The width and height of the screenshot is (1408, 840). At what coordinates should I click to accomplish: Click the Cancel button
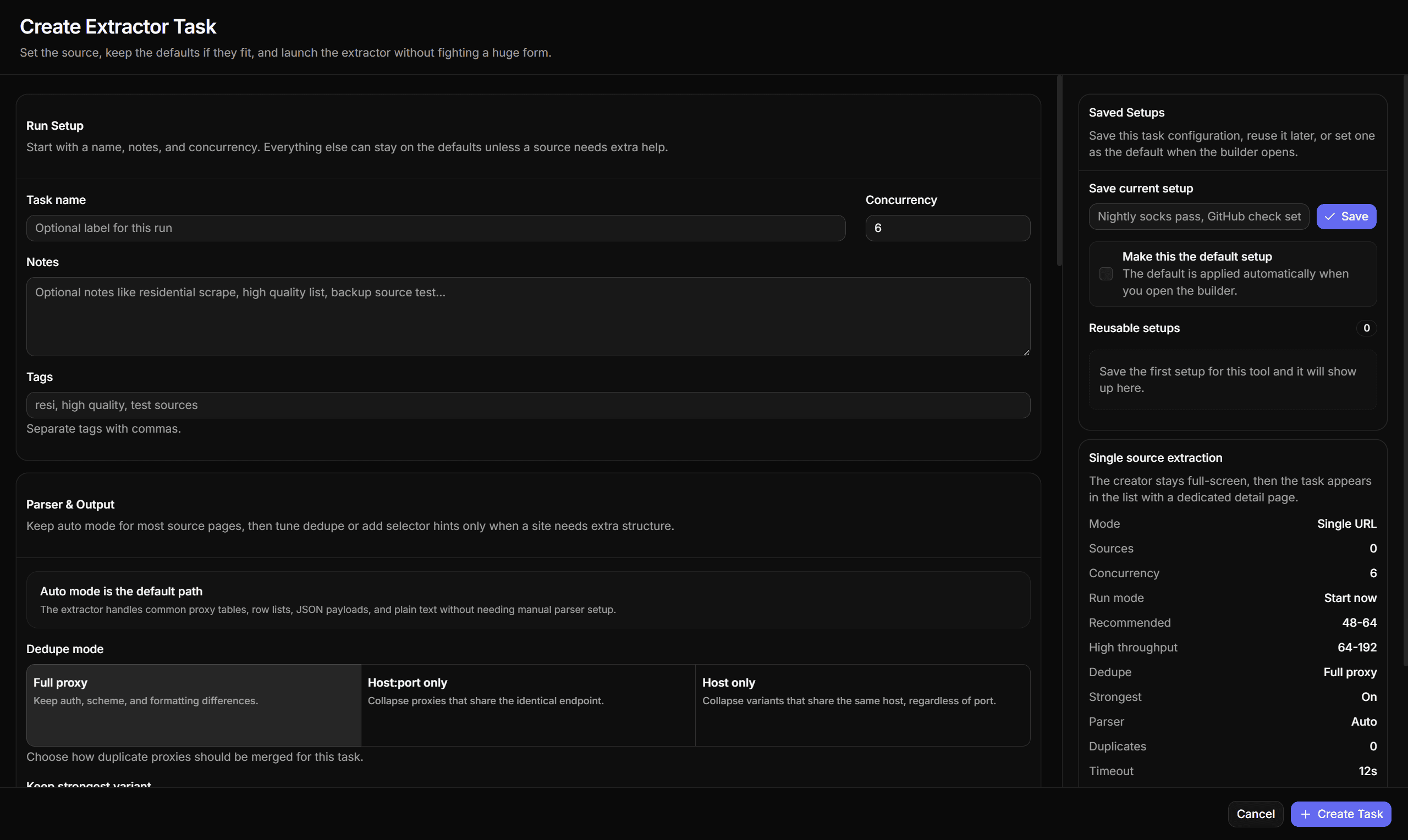tap(1256, 814)
